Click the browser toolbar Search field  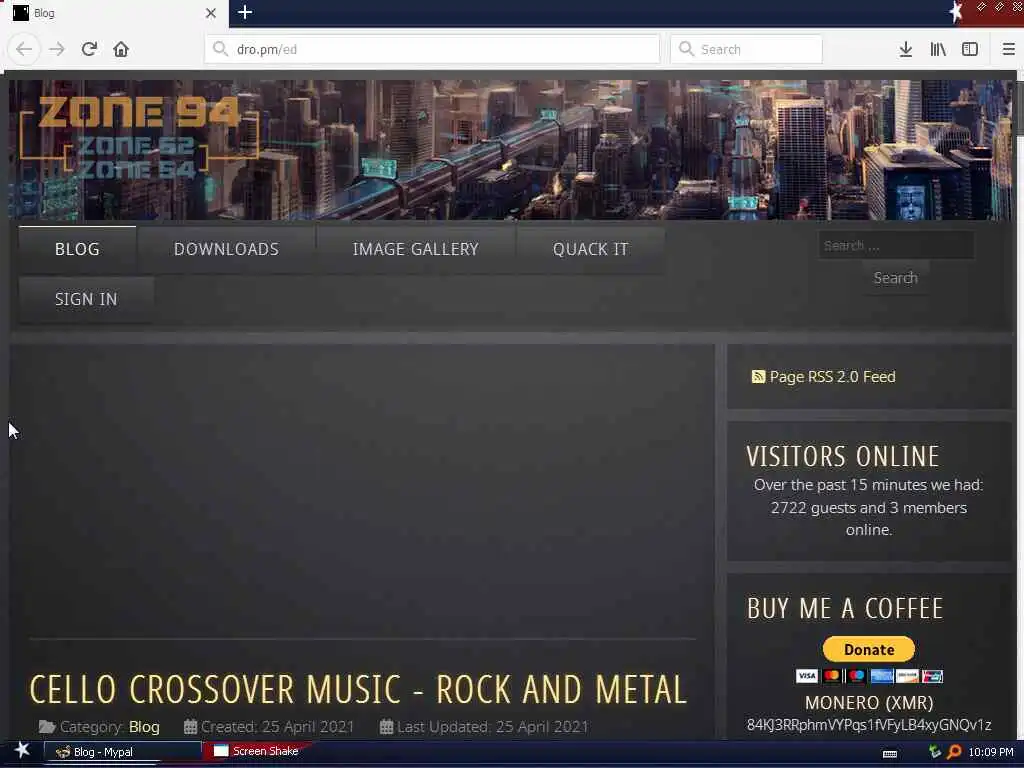click(x=746, y=49)
